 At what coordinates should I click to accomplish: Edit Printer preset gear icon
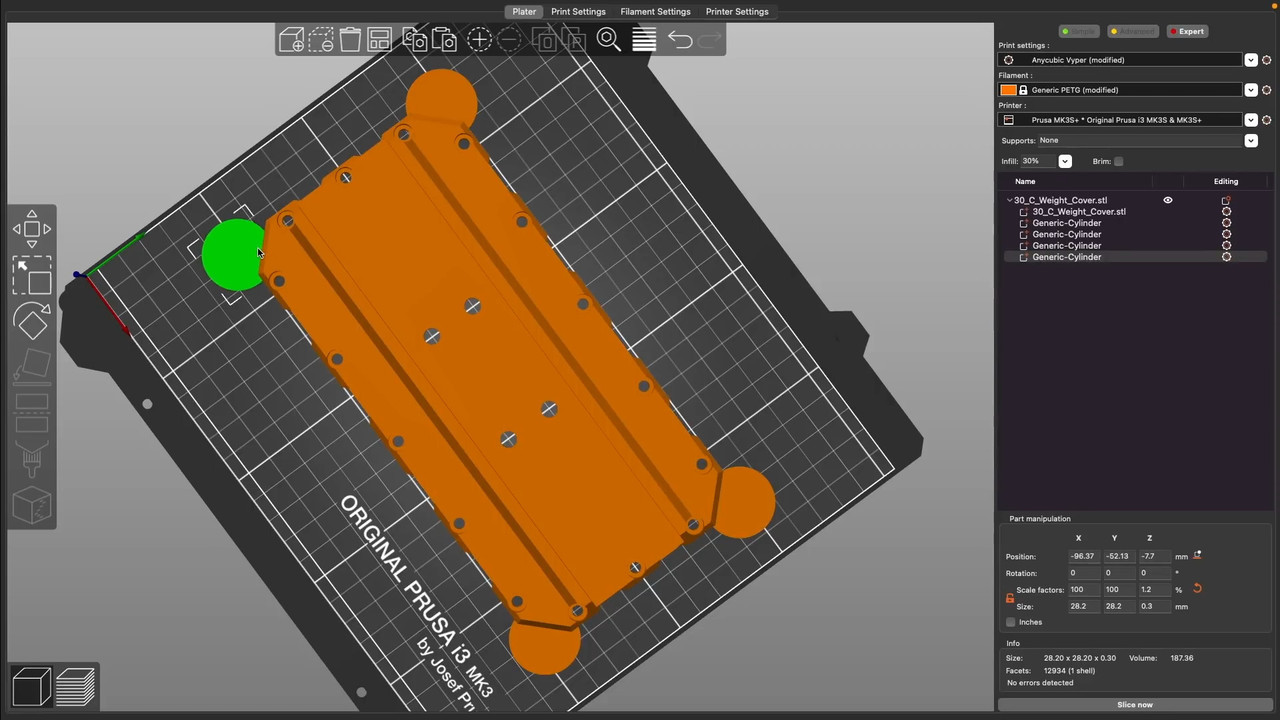point(1266,120)
